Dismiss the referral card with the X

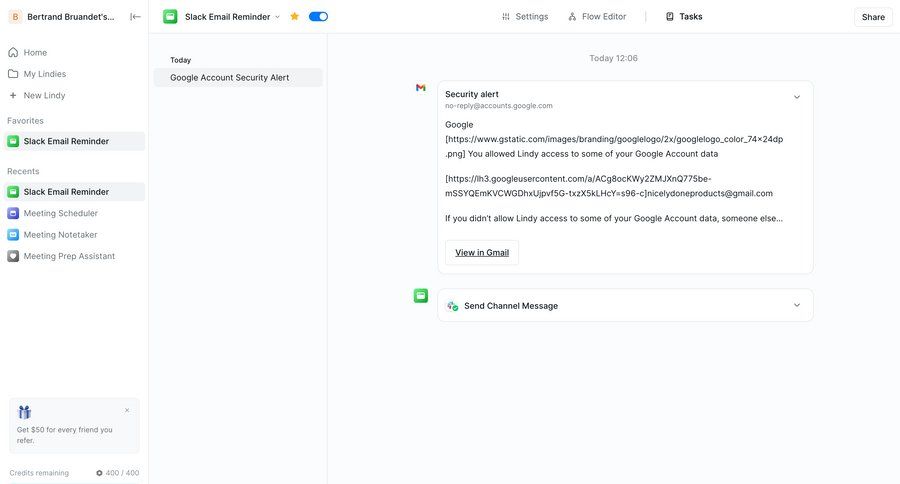point(127,410)
